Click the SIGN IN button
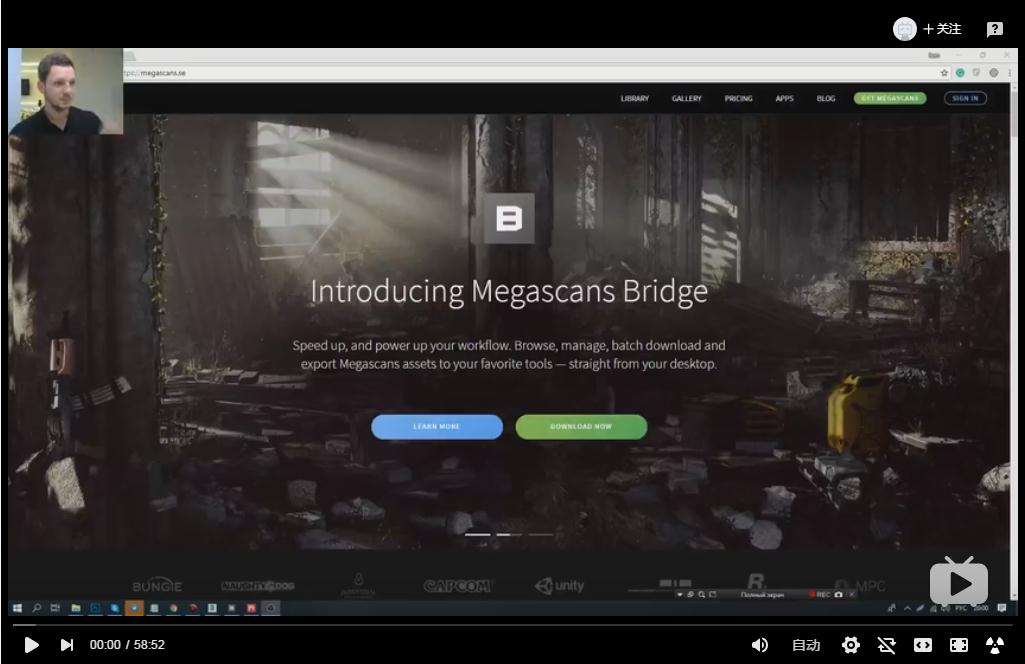1025x664 pixels. [965, 98]
